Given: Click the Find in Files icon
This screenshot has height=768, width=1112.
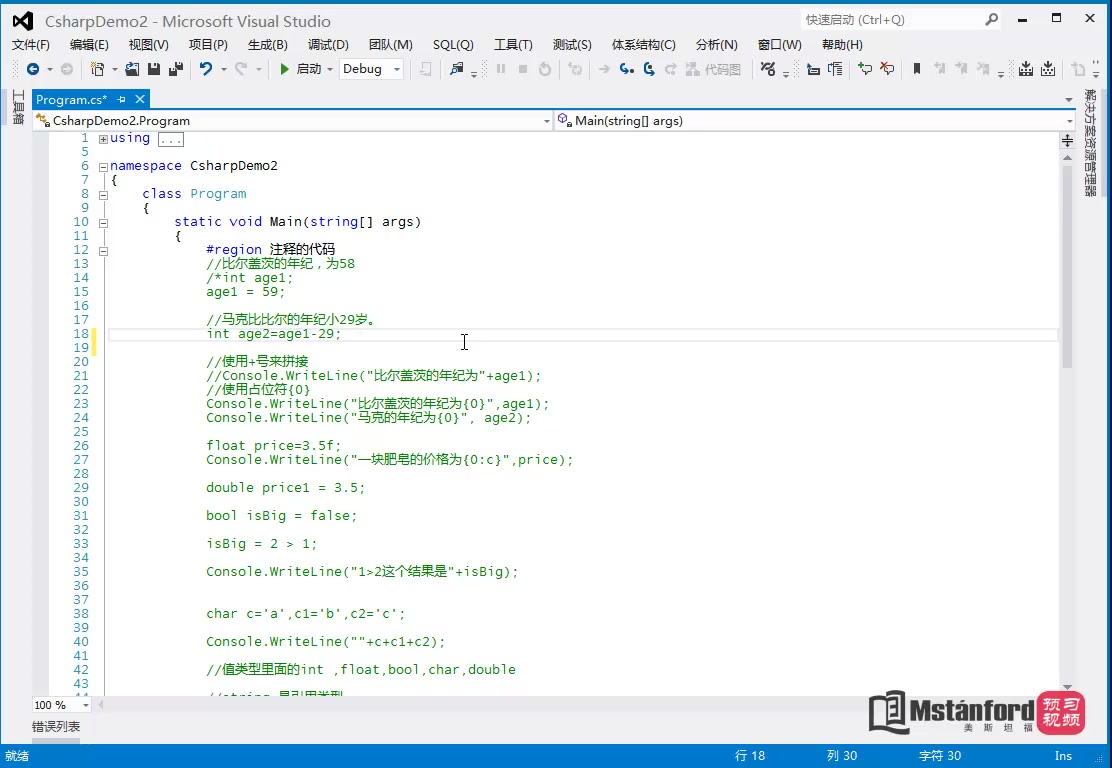Looking at the screenshot, I should click(457, 69).
